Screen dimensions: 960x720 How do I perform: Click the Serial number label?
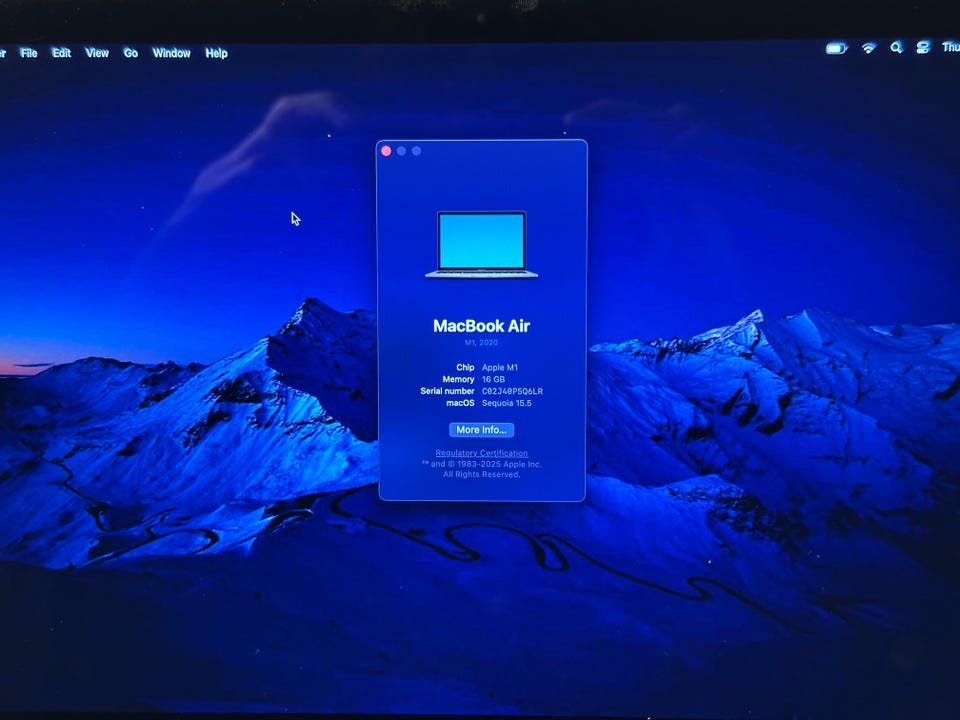448,391
